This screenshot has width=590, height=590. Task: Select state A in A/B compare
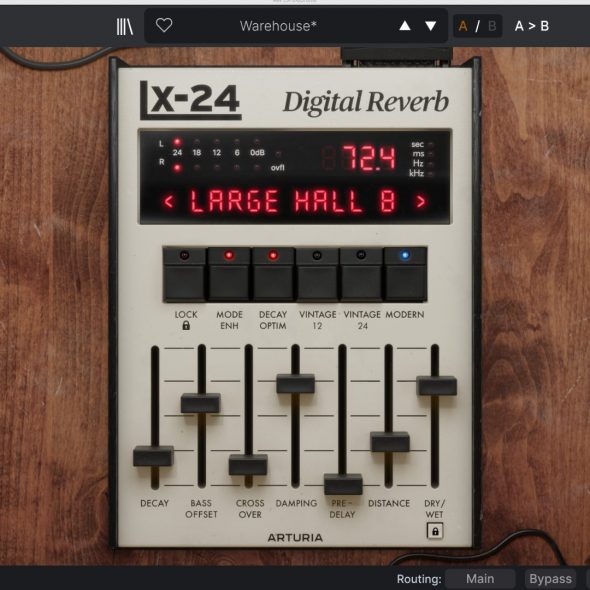click(463, 26)
